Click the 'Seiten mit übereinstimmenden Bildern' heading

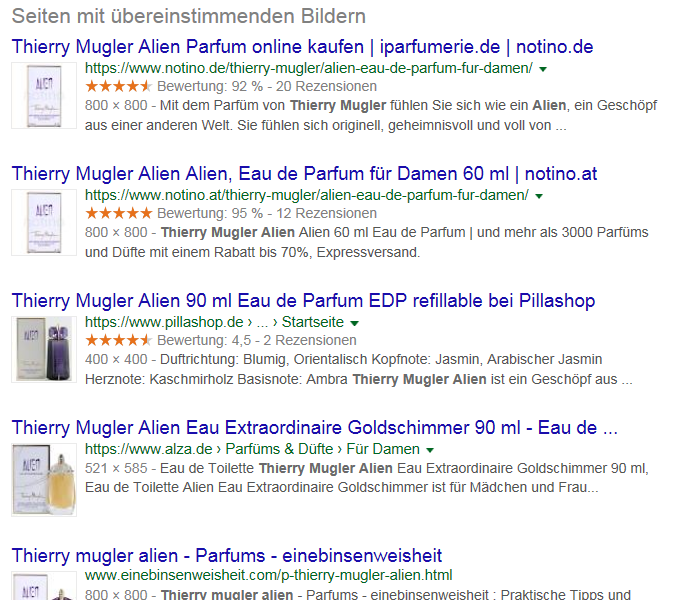189,16
